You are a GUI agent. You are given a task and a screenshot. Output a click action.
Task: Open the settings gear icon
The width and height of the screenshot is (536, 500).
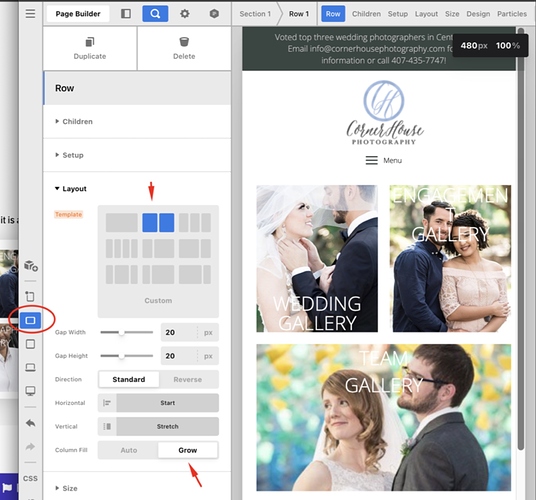click(185, 14)
